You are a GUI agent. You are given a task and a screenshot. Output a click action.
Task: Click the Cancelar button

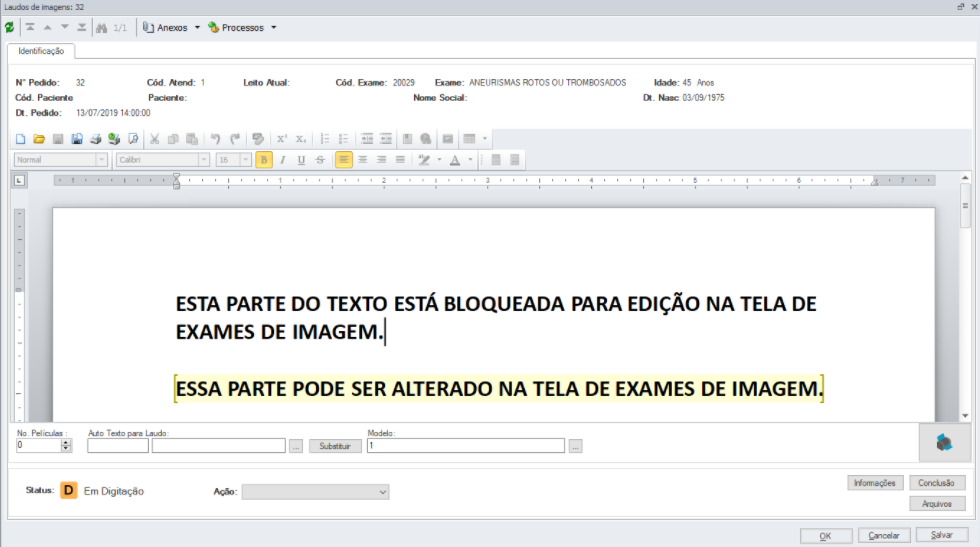coord(884,536)
